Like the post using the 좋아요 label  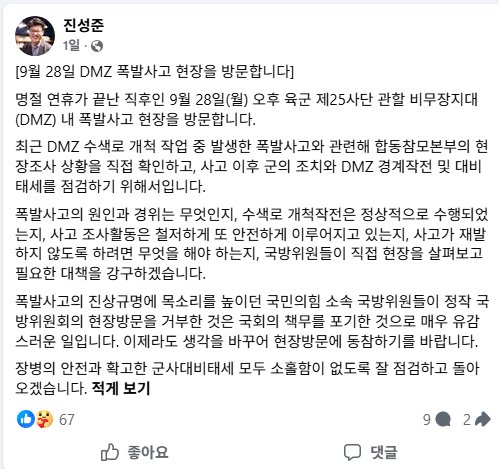click(148, 452)
